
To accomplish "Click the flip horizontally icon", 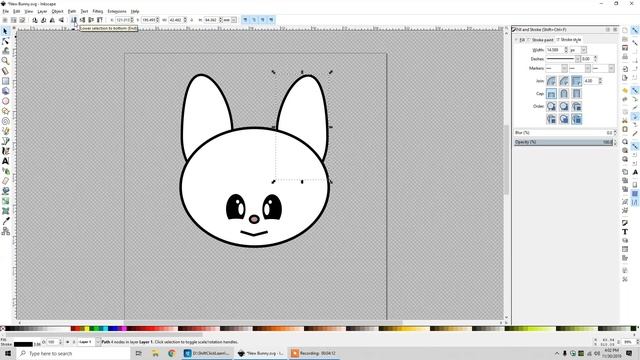I will pos(52,20).
